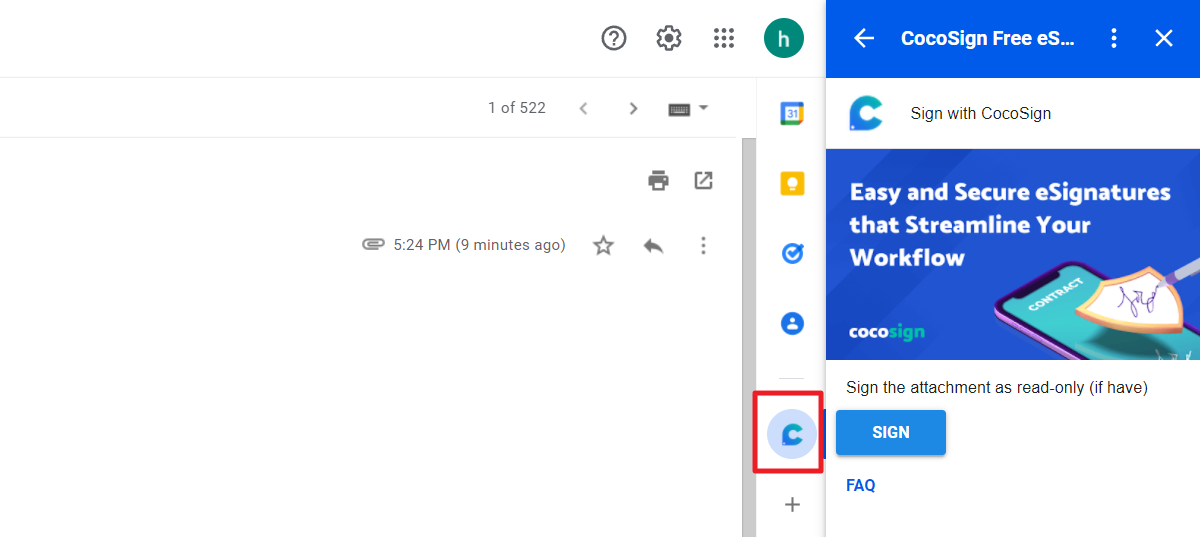
Task: Click CocoSign logo in panel header
Action: click(x=865, y=114)
